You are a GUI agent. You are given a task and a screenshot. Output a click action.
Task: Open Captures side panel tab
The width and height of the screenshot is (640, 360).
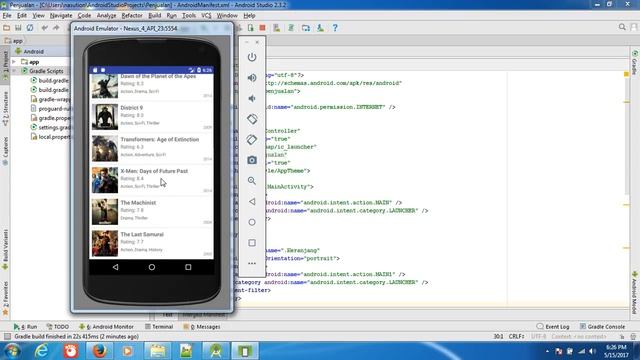5,151
